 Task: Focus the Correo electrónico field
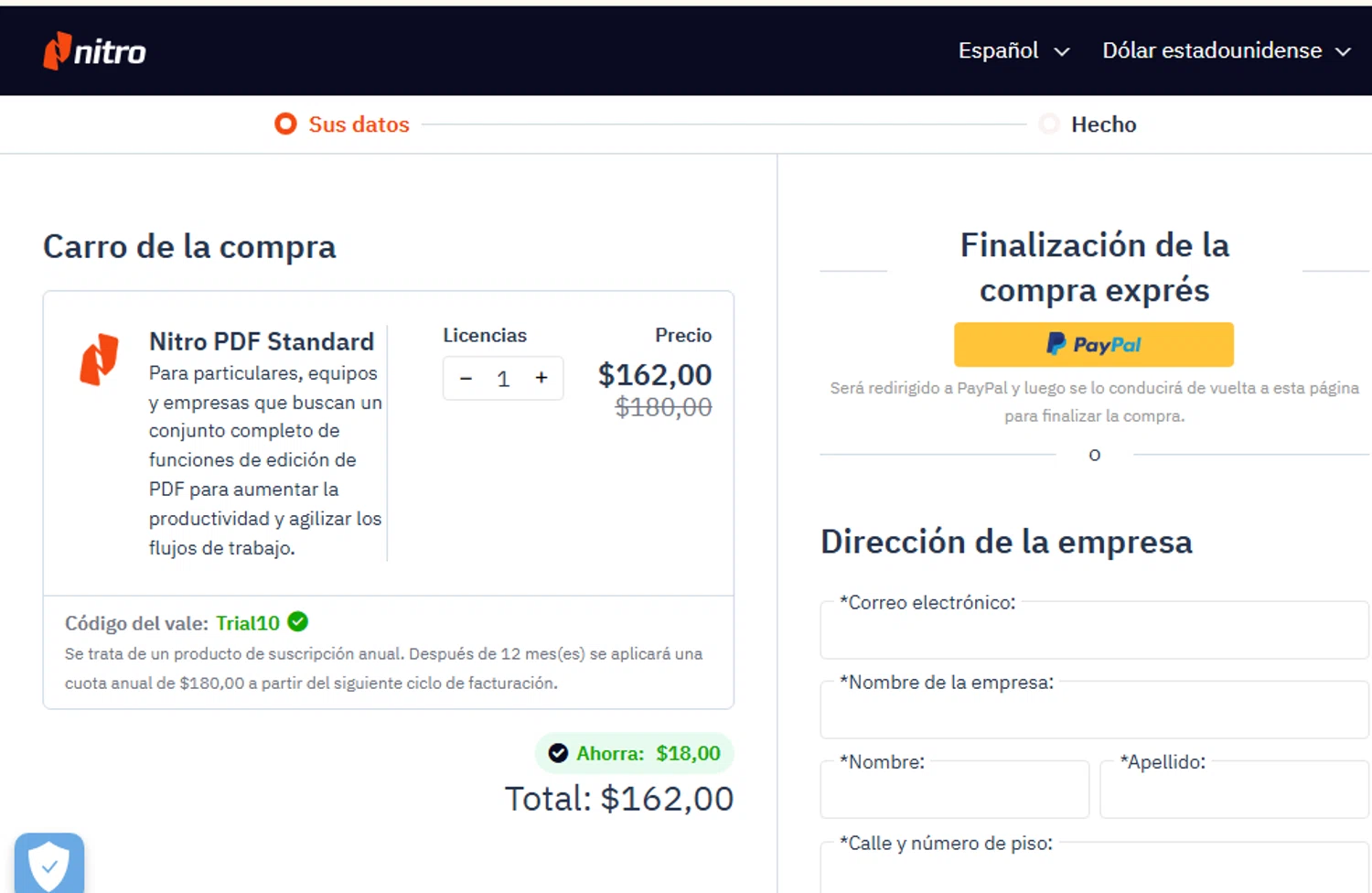1094,633
